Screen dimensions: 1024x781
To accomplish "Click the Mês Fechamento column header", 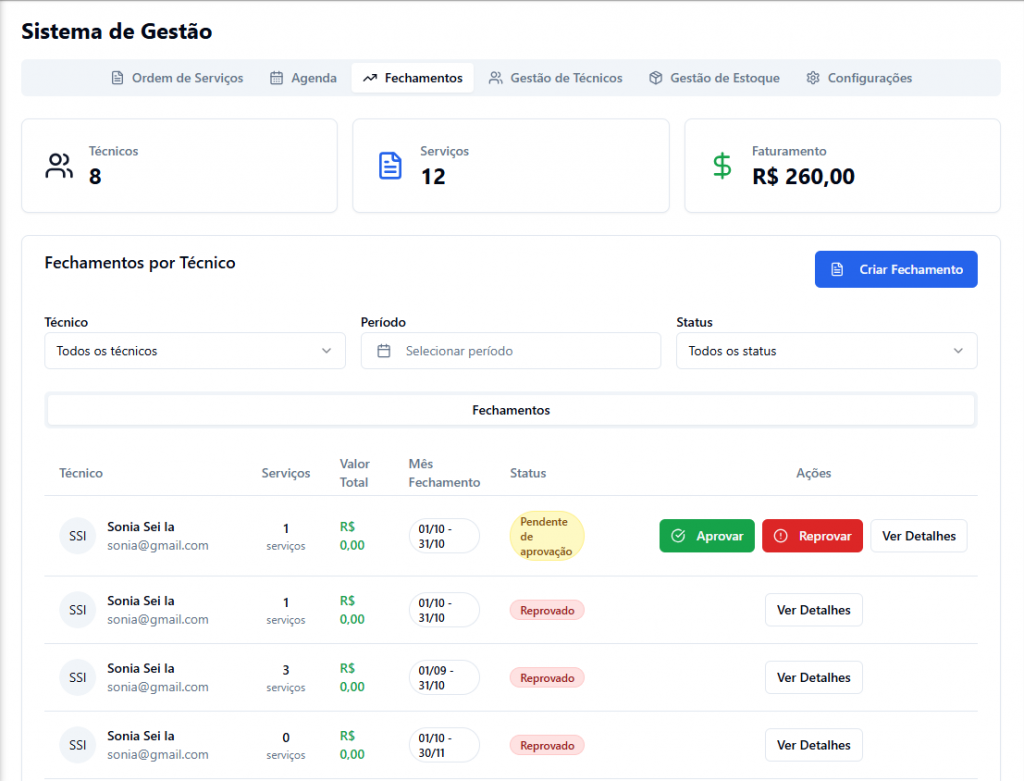I will tap(444, 473).
